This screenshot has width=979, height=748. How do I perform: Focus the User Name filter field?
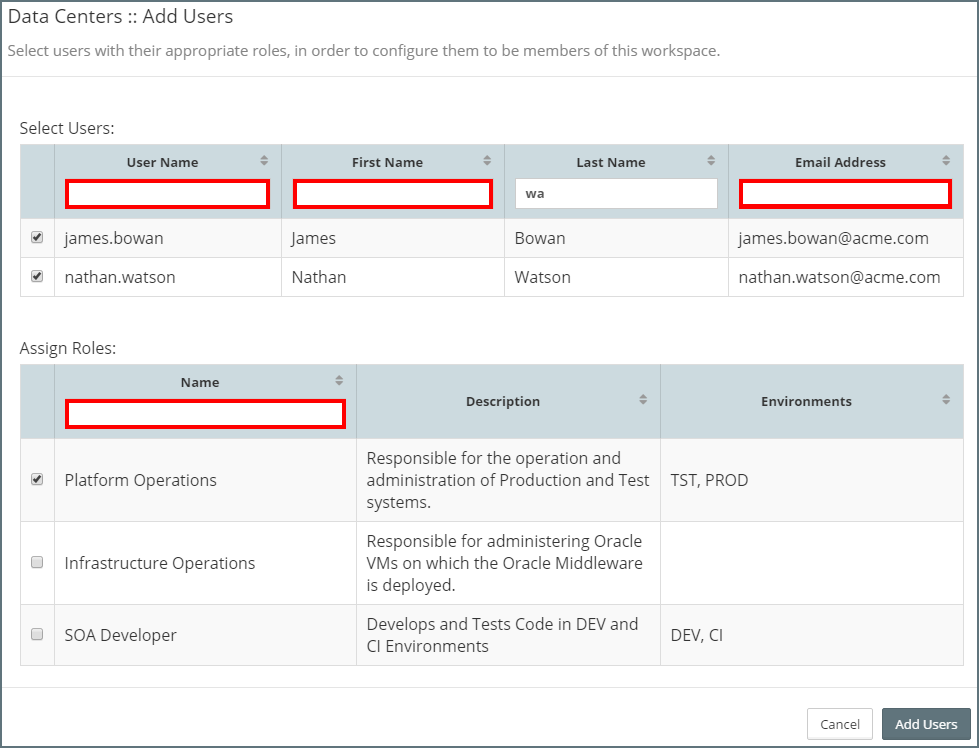coord(167,194)
